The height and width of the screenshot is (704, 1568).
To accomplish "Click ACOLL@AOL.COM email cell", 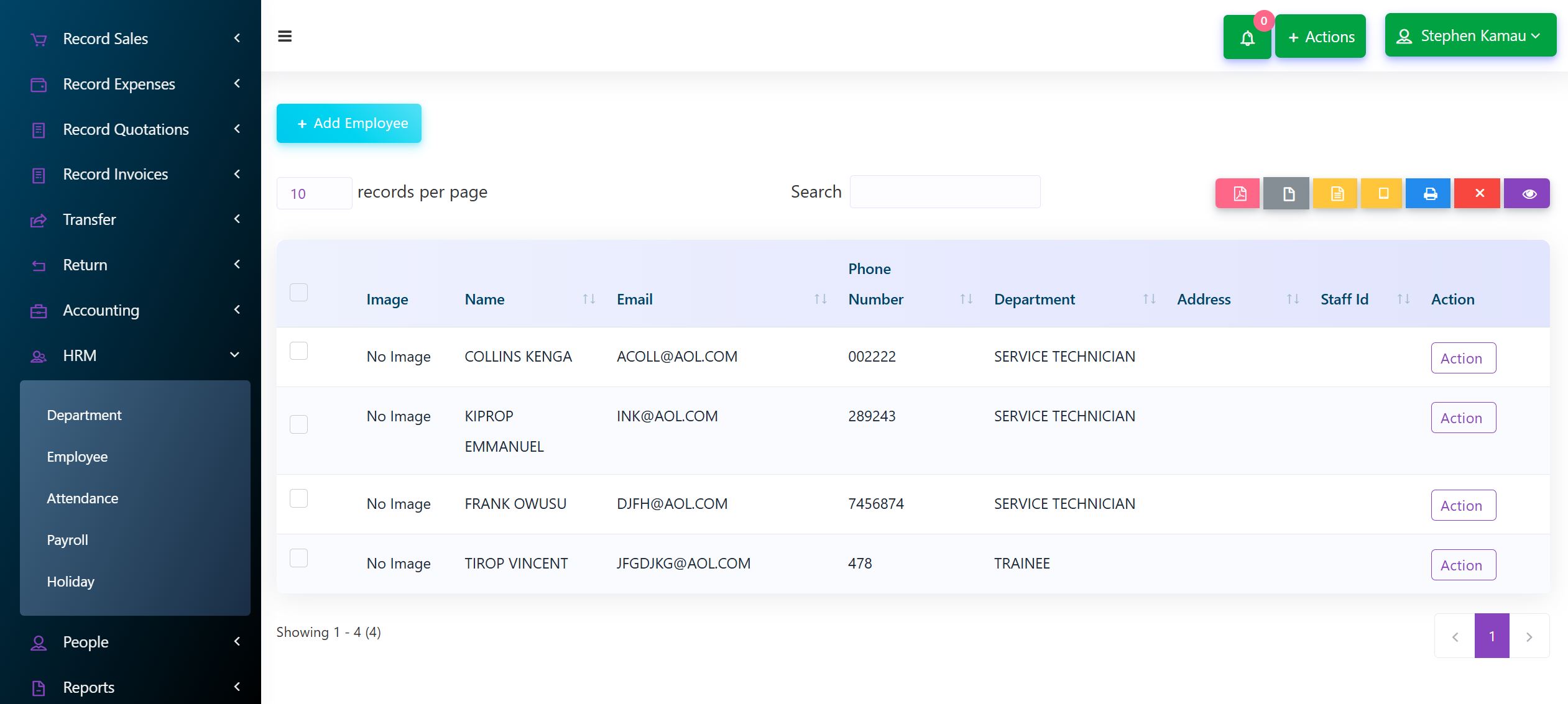I will pos(676,357).
